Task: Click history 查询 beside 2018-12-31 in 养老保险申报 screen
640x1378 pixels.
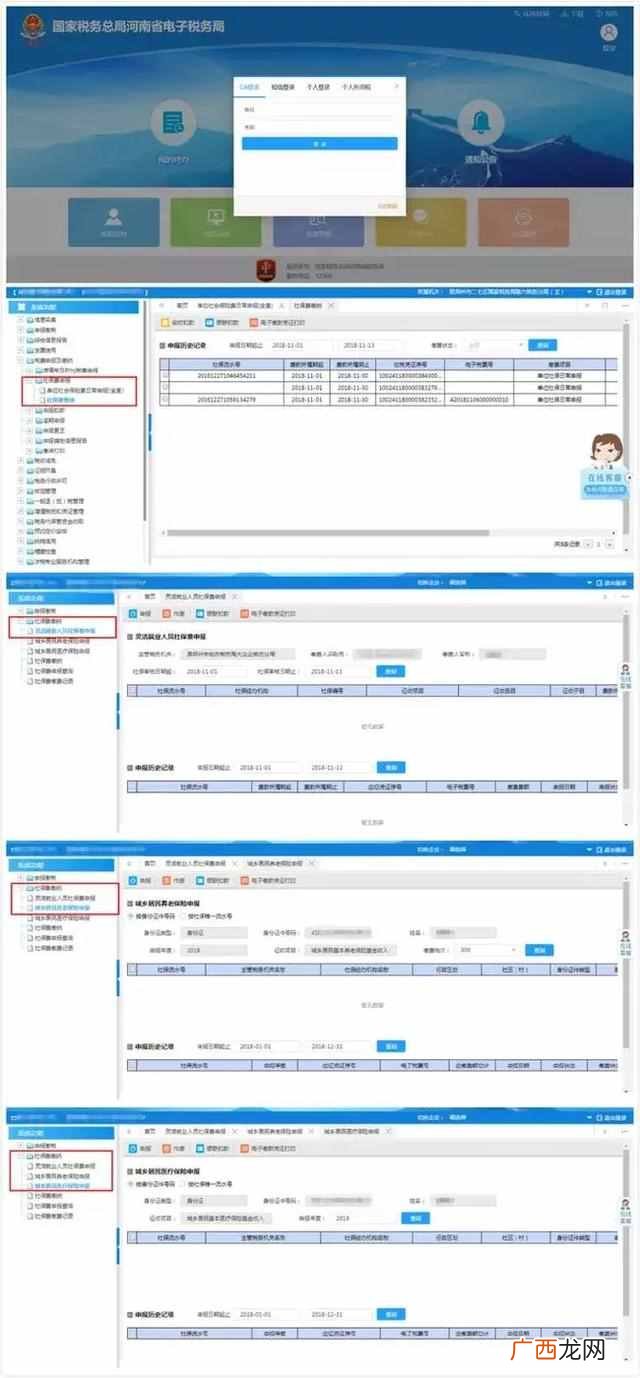Action: click(x=390, y=1046)
